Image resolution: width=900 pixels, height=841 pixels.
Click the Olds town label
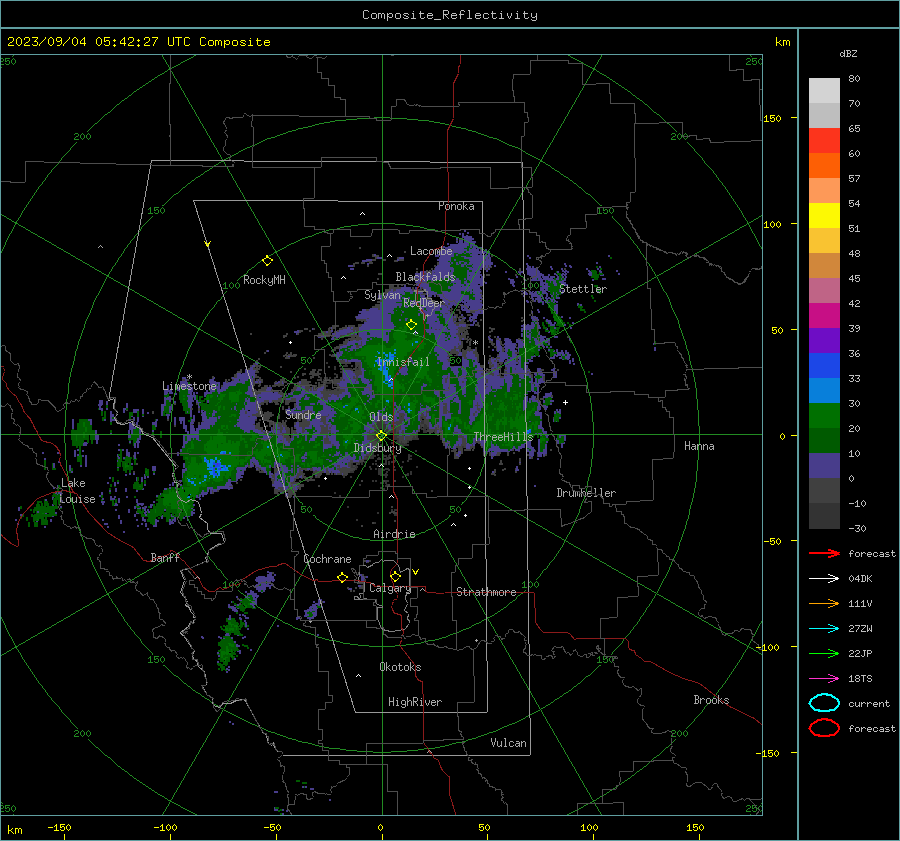381,417
